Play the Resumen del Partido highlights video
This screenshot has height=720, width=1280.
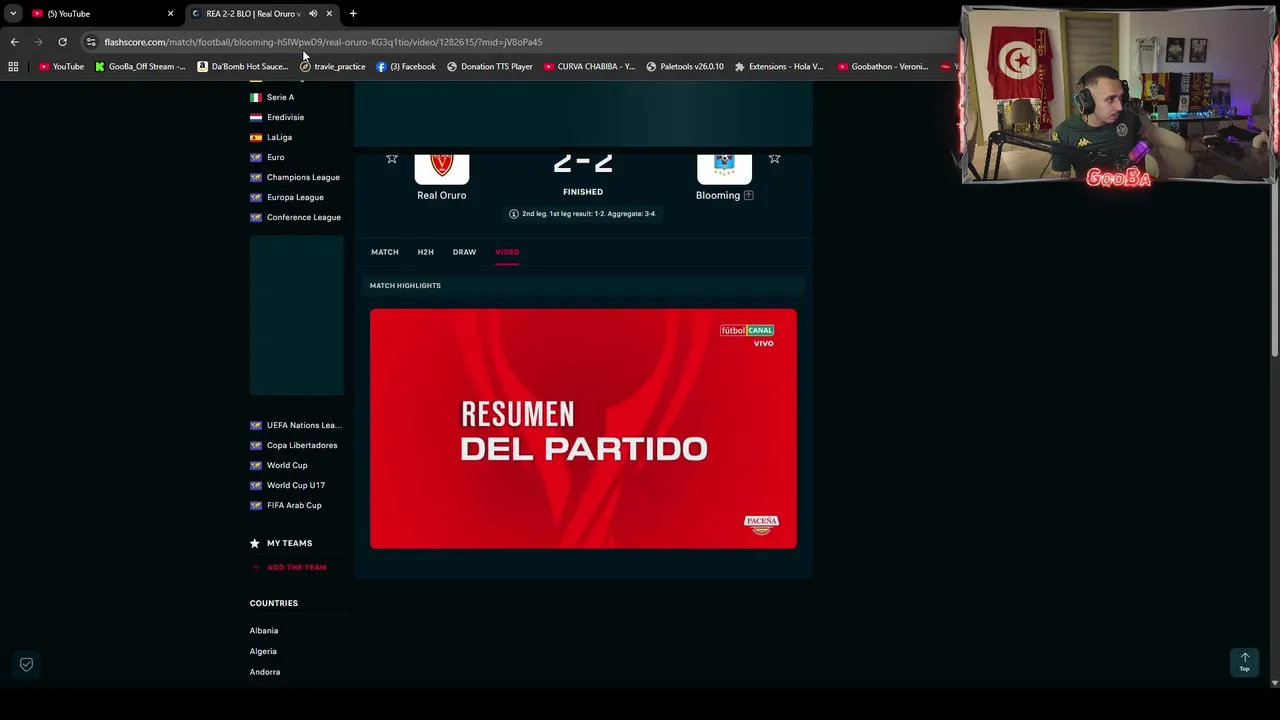(583, 428)
